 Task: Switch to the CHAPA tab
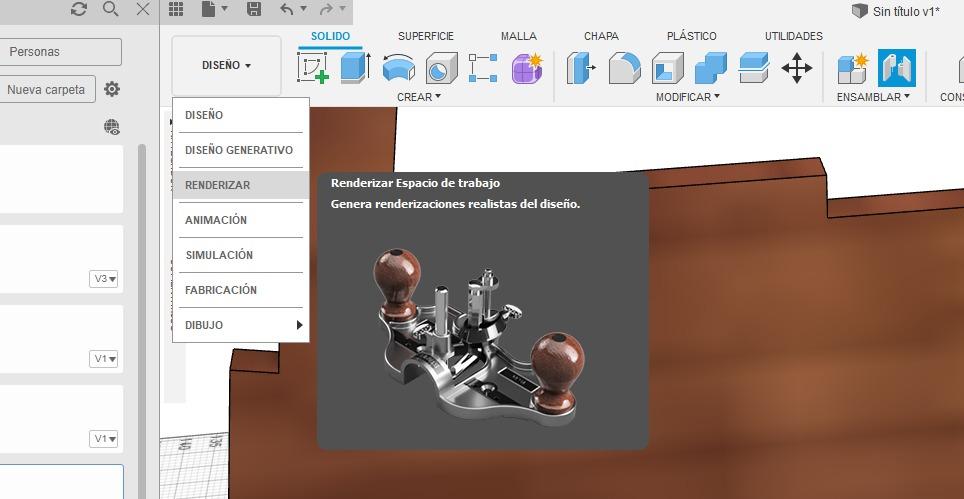[601, 36]
